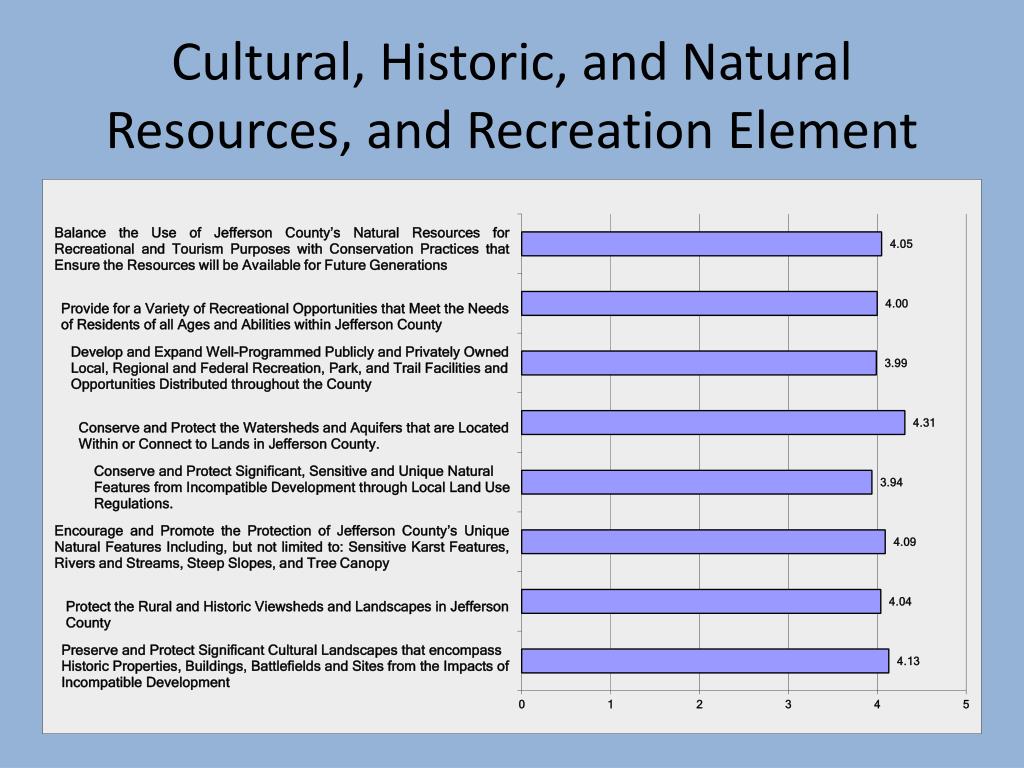The height and width of the screenshot is (768, 1024).
Task: Click the axis tick label 3
Action: tap(788, 705)
